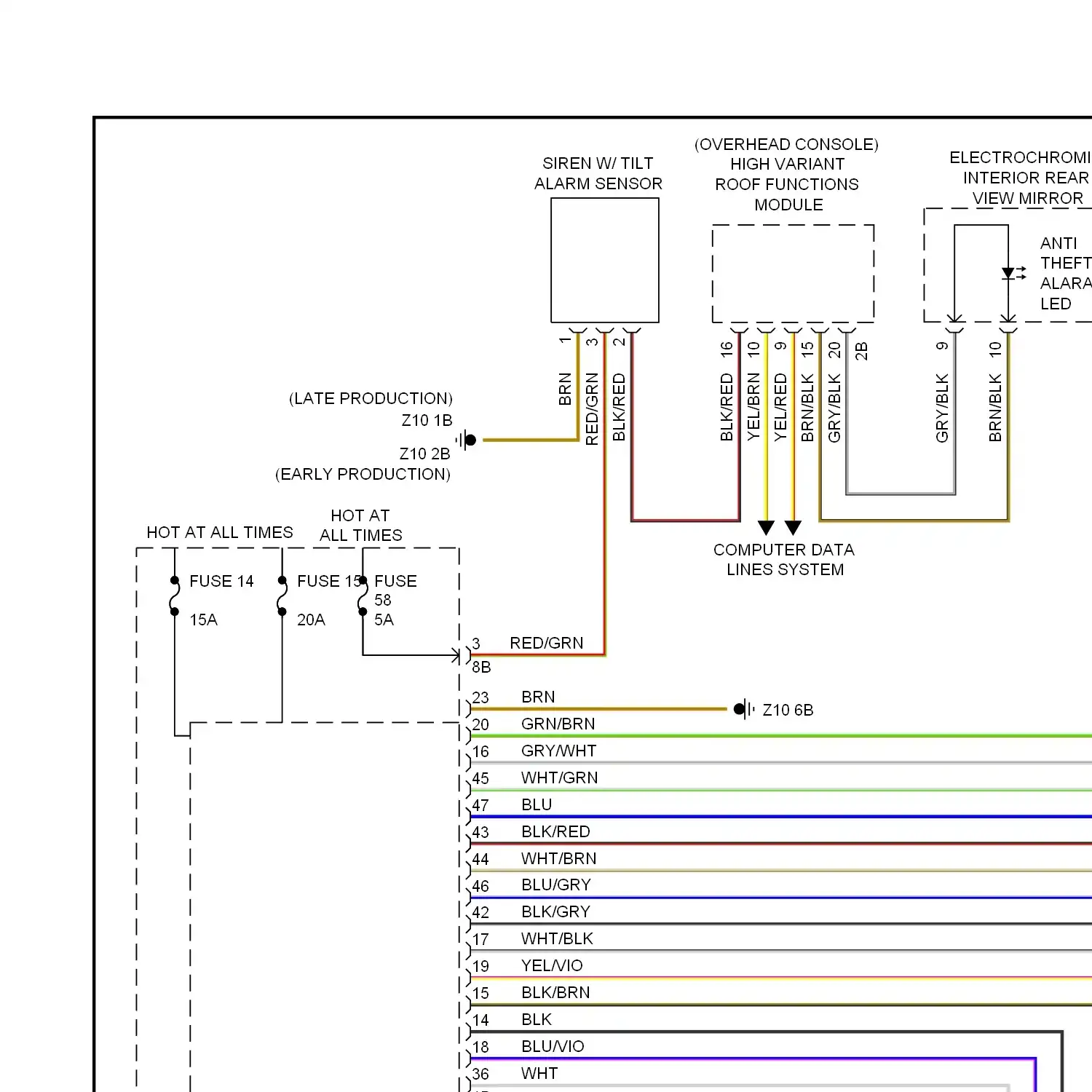Click the 'BLU/GRY' wire label at pin 46
Viewport: 1092px width, 1092px height.
556,885
